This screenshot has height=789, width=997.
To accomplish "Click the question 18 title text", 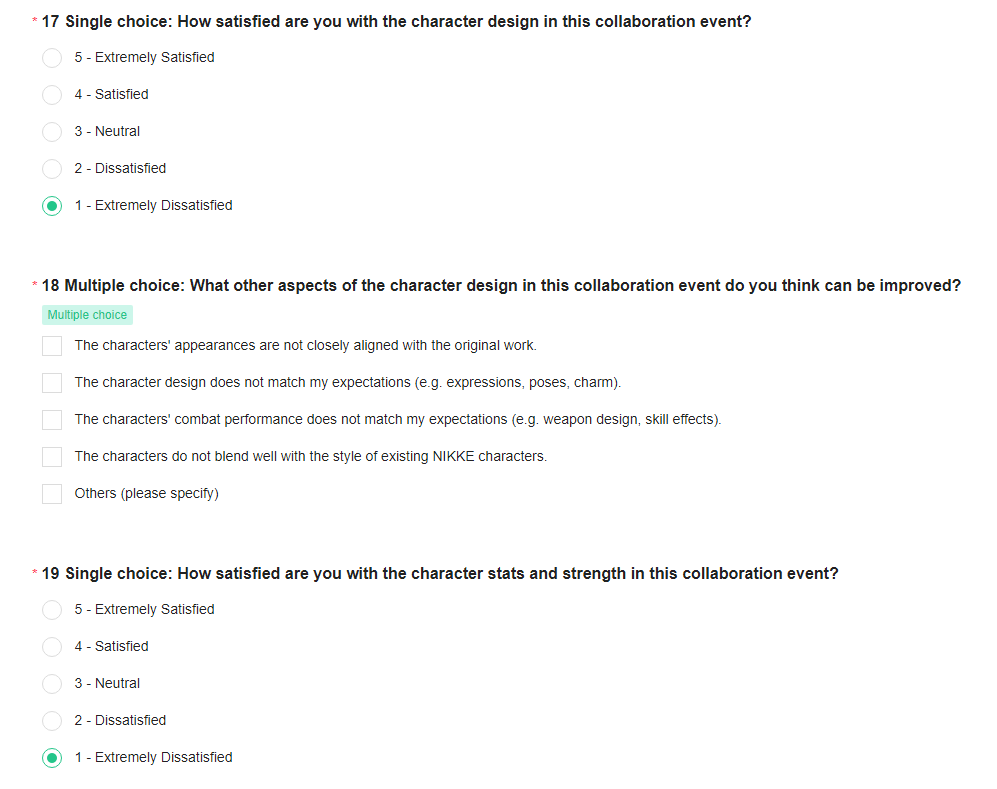I will click(501, 285).
